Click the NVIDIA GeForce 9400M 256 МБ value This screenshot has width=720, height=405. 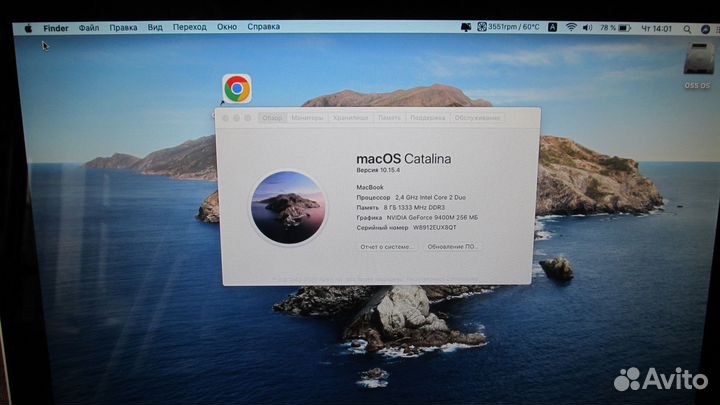pyautogui.click(x=432, y=218)
